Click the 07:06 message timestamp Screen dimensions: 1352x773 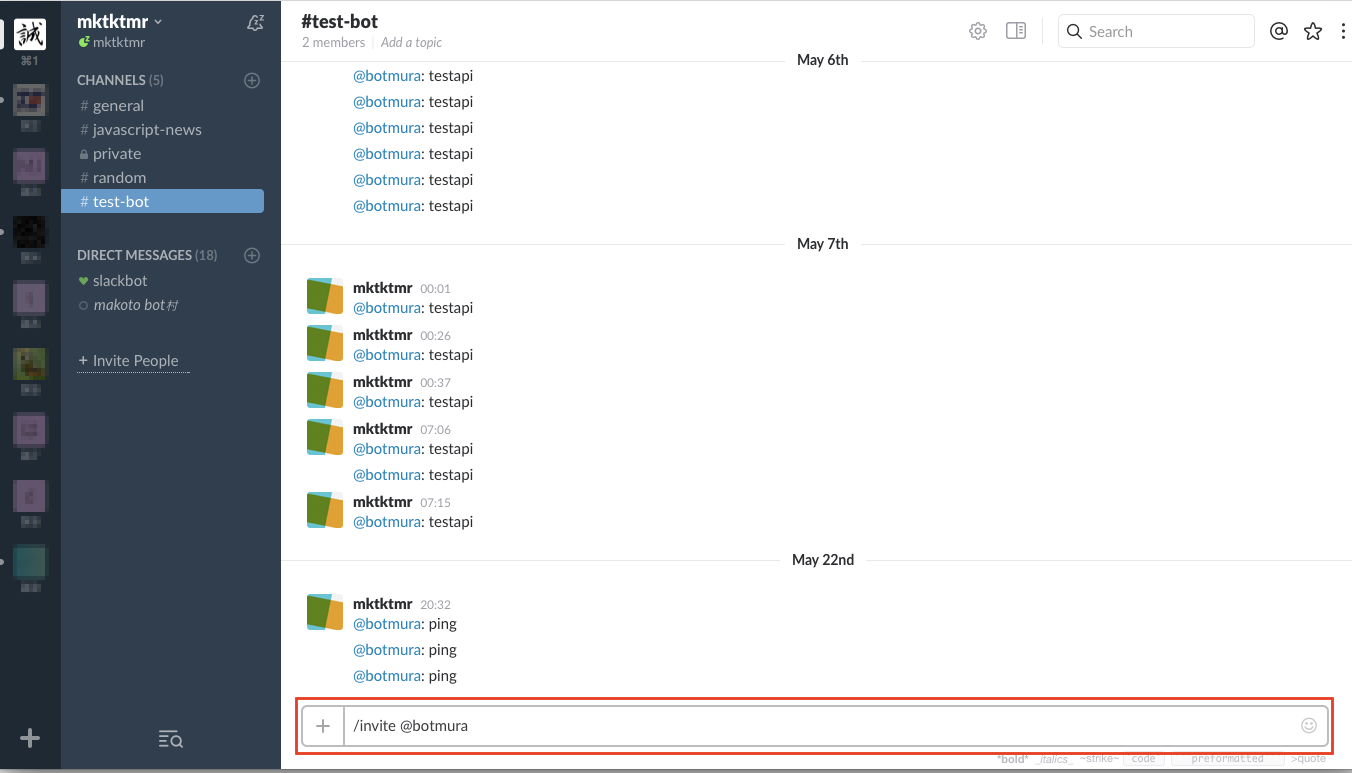[435, 430]
